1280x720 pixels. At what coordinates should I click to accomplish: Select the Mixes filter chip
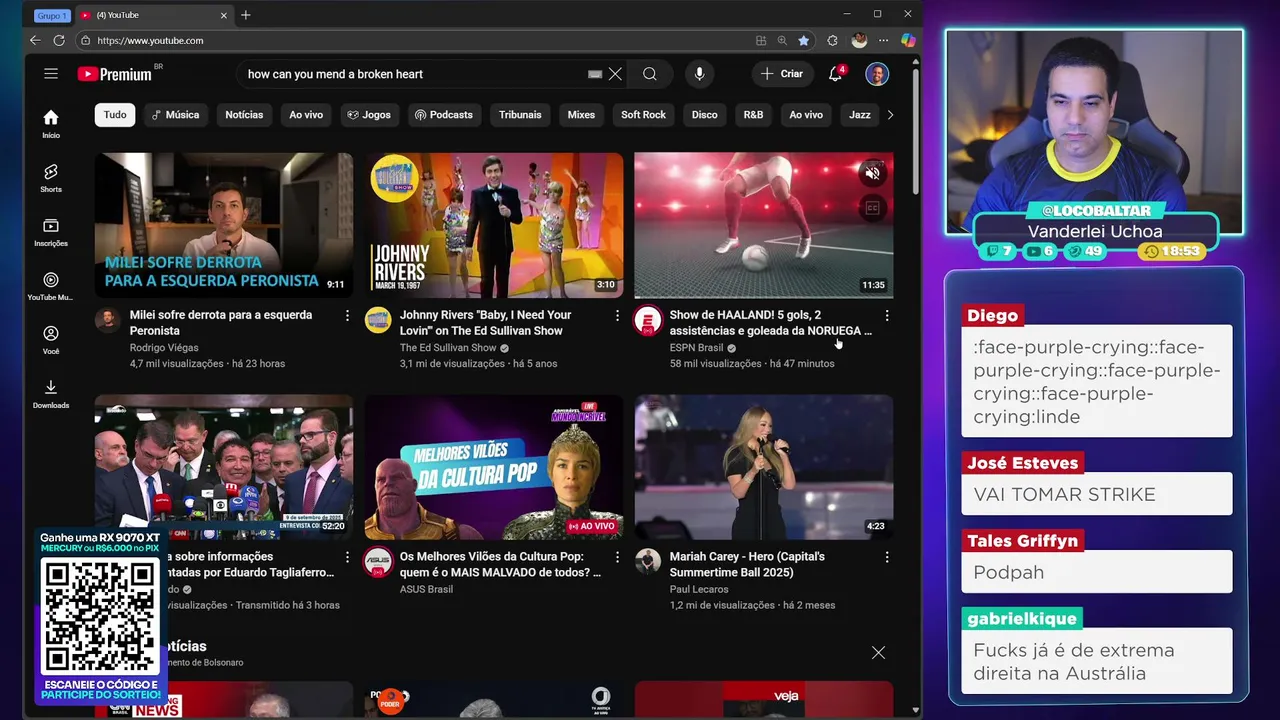pos(581,115)
